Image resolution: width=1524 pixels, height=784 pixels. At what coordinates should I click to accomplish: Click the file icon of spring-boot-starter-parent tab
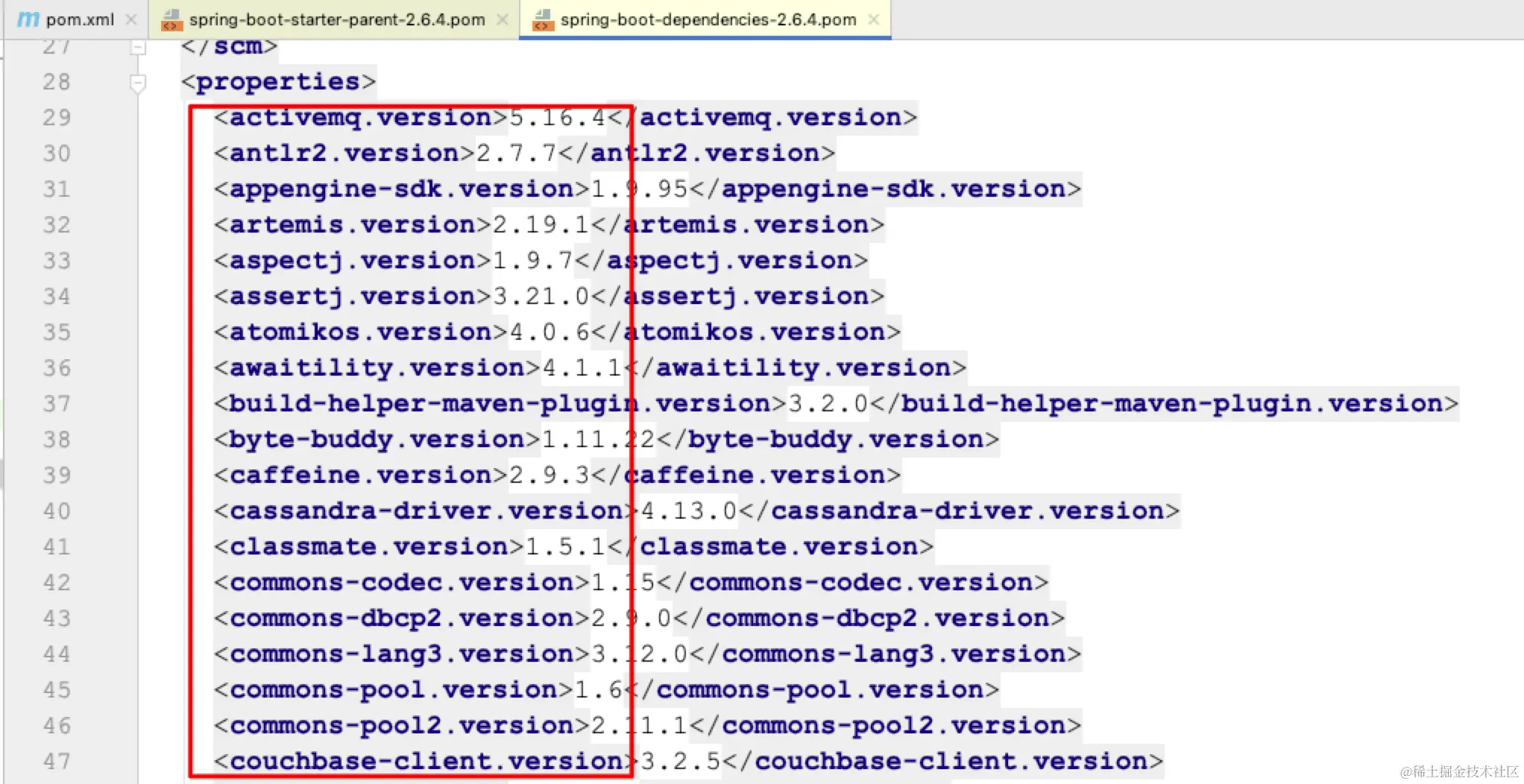coord(171,19)
